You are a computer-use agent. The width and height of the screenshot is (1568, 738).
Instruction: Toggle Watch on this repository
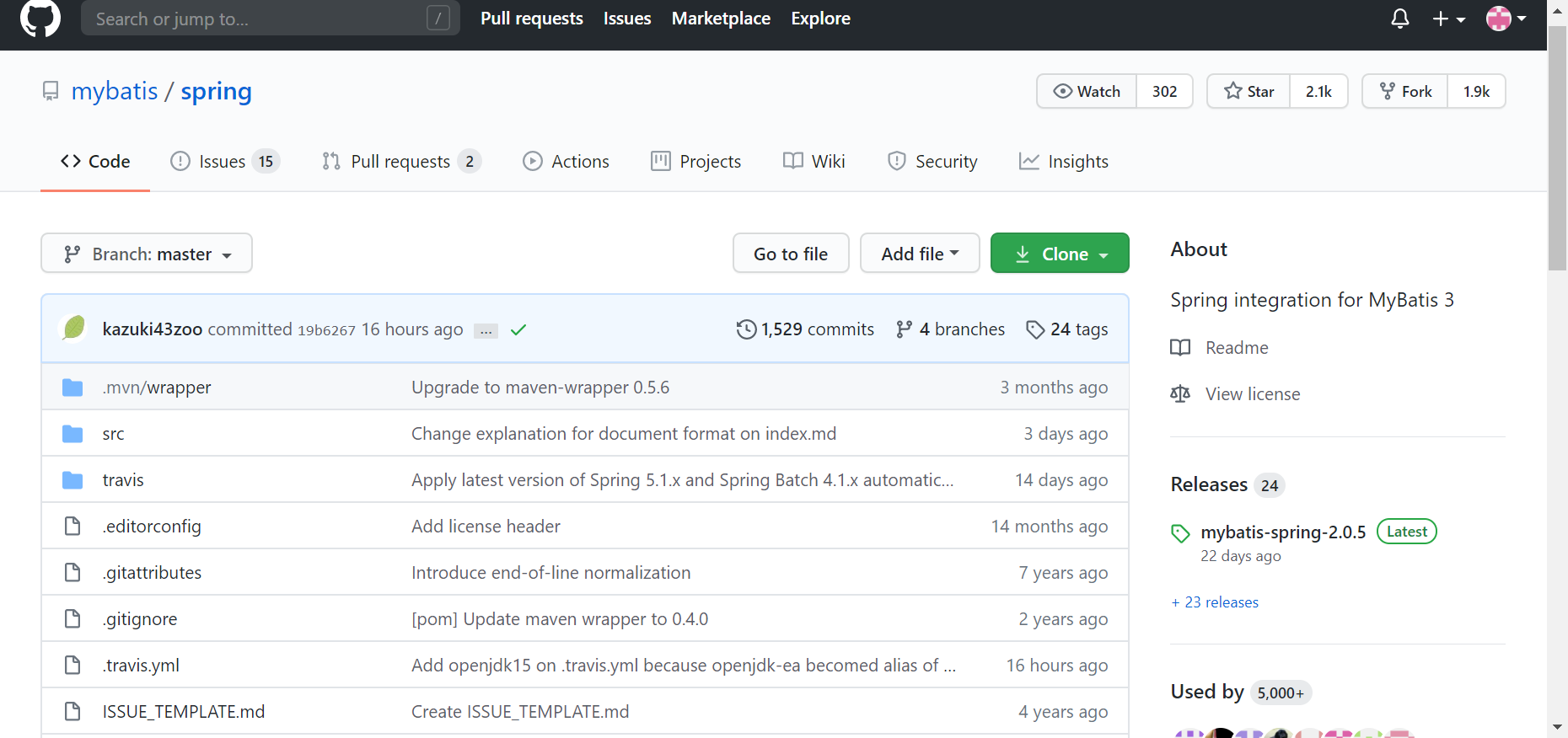point(1087,92)
